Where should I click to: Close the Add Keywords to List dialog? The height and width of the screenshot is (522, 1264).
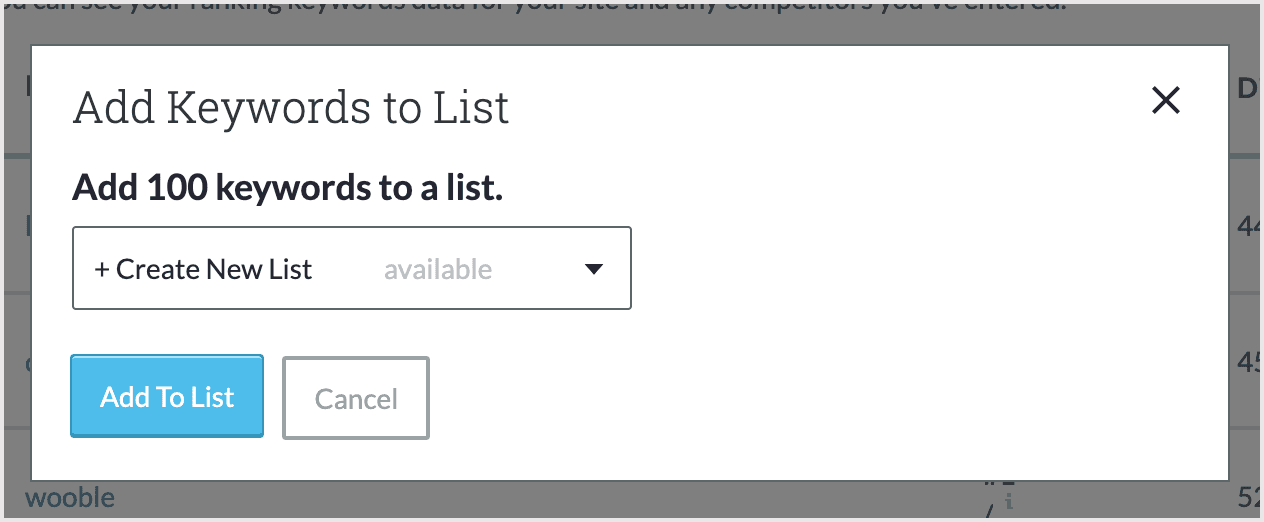[1166, 100]
